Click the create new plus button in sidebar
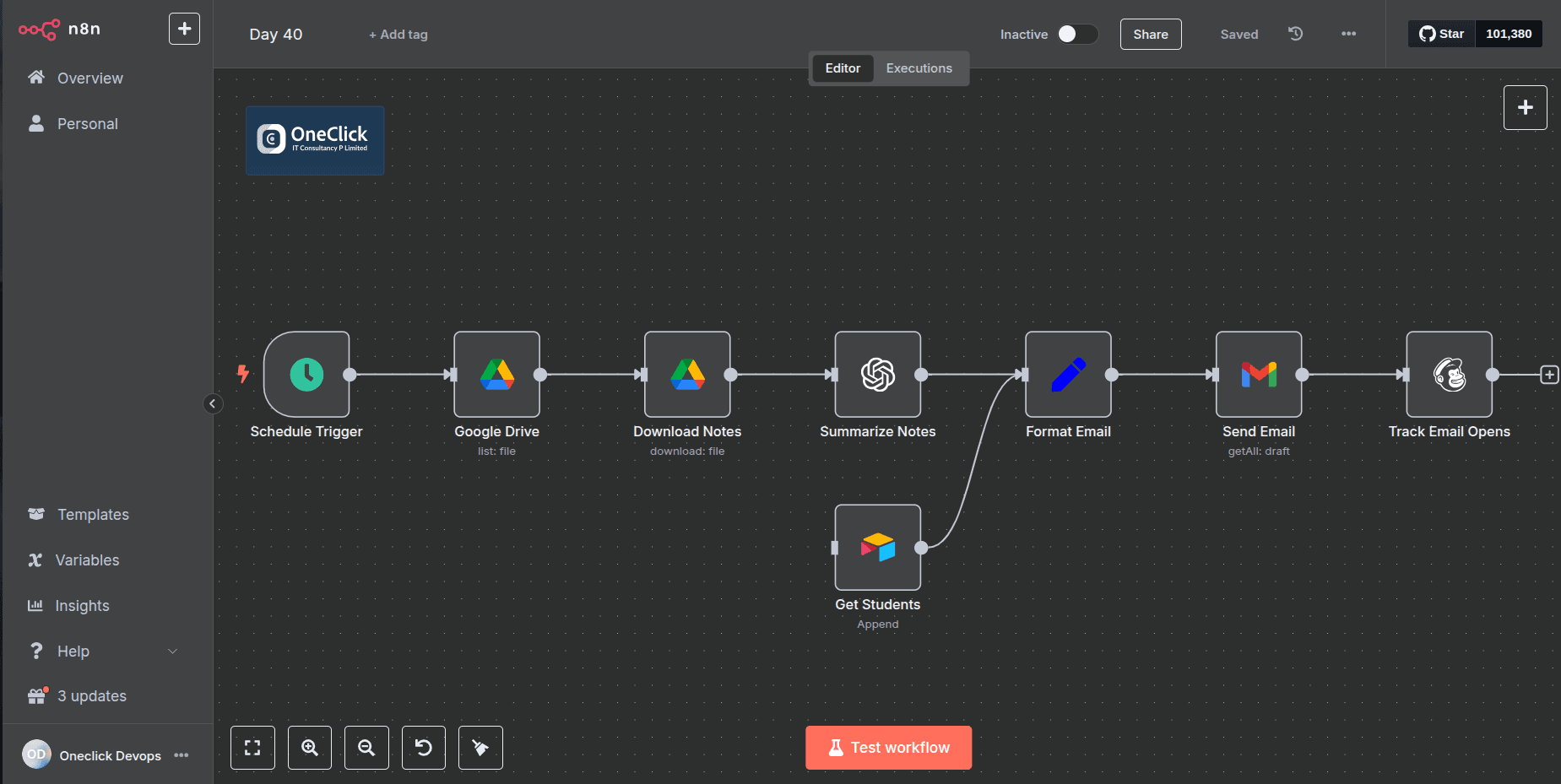1561x784 pixels. click(x=184, y=29)
